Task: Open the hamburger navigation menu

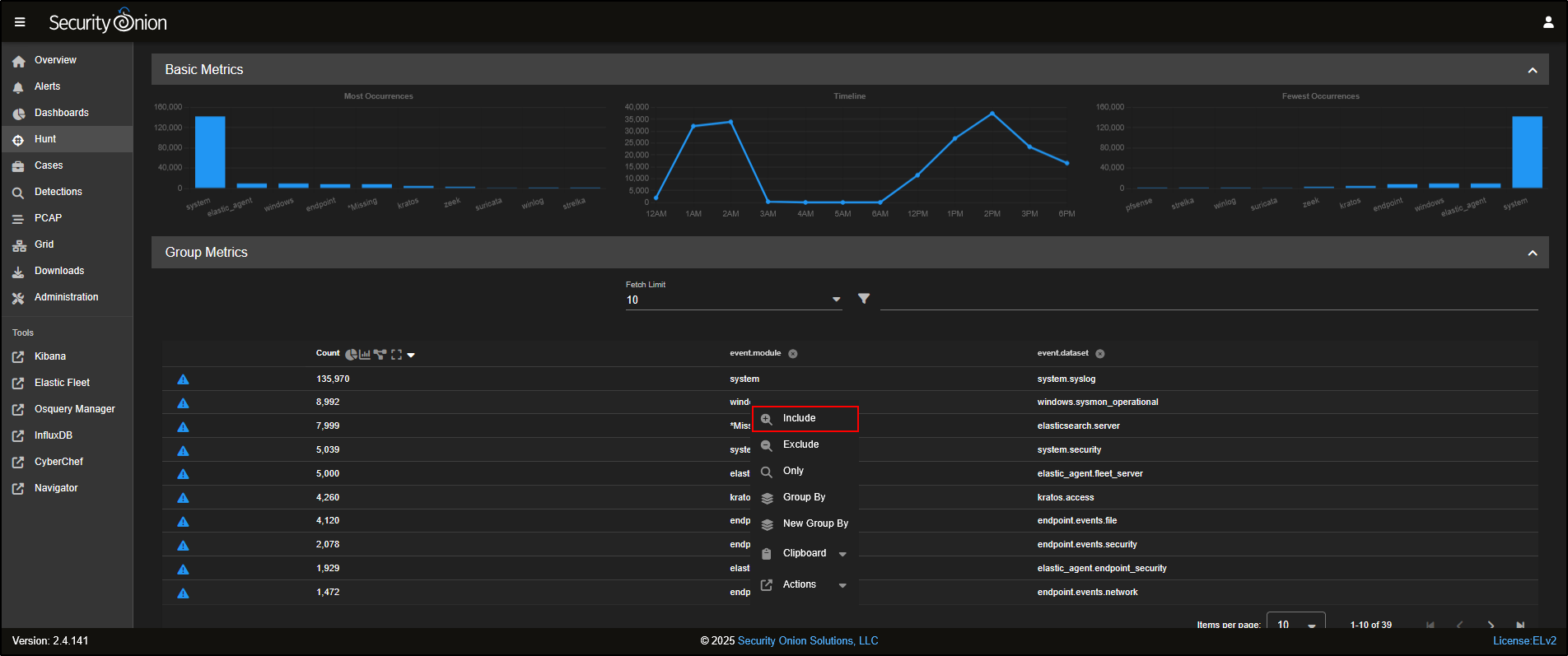Action: pos(20,22)
